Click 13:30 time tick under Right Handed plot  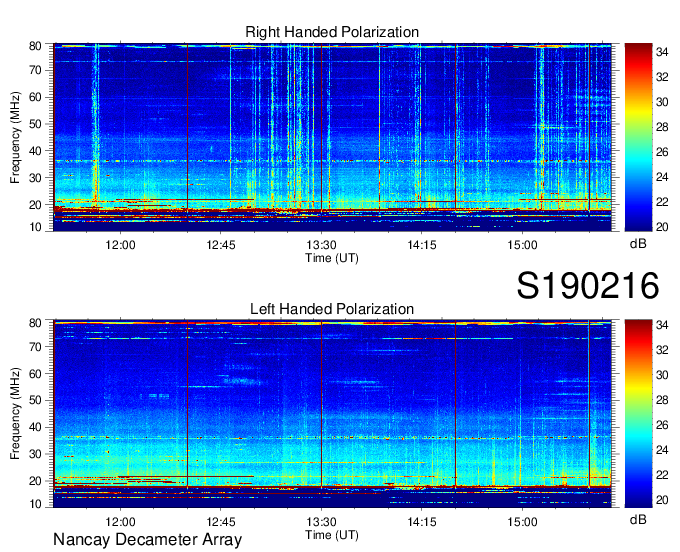point(321,245)
